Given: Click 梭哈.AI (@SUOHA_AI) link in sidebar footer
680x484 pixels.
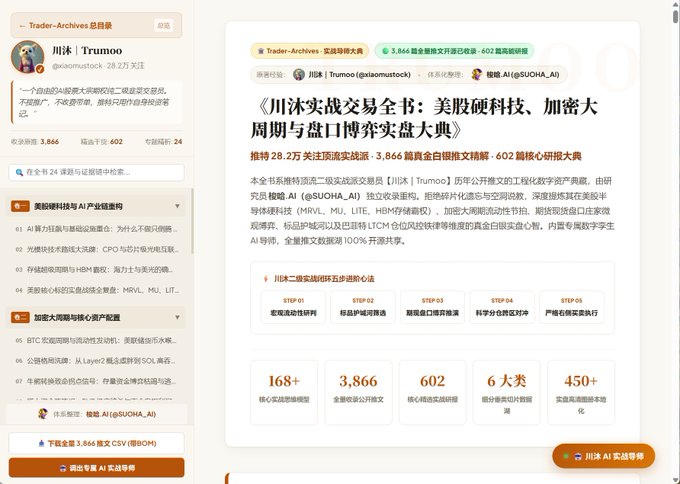Looking at the screenshot, I should pos(121,414).
